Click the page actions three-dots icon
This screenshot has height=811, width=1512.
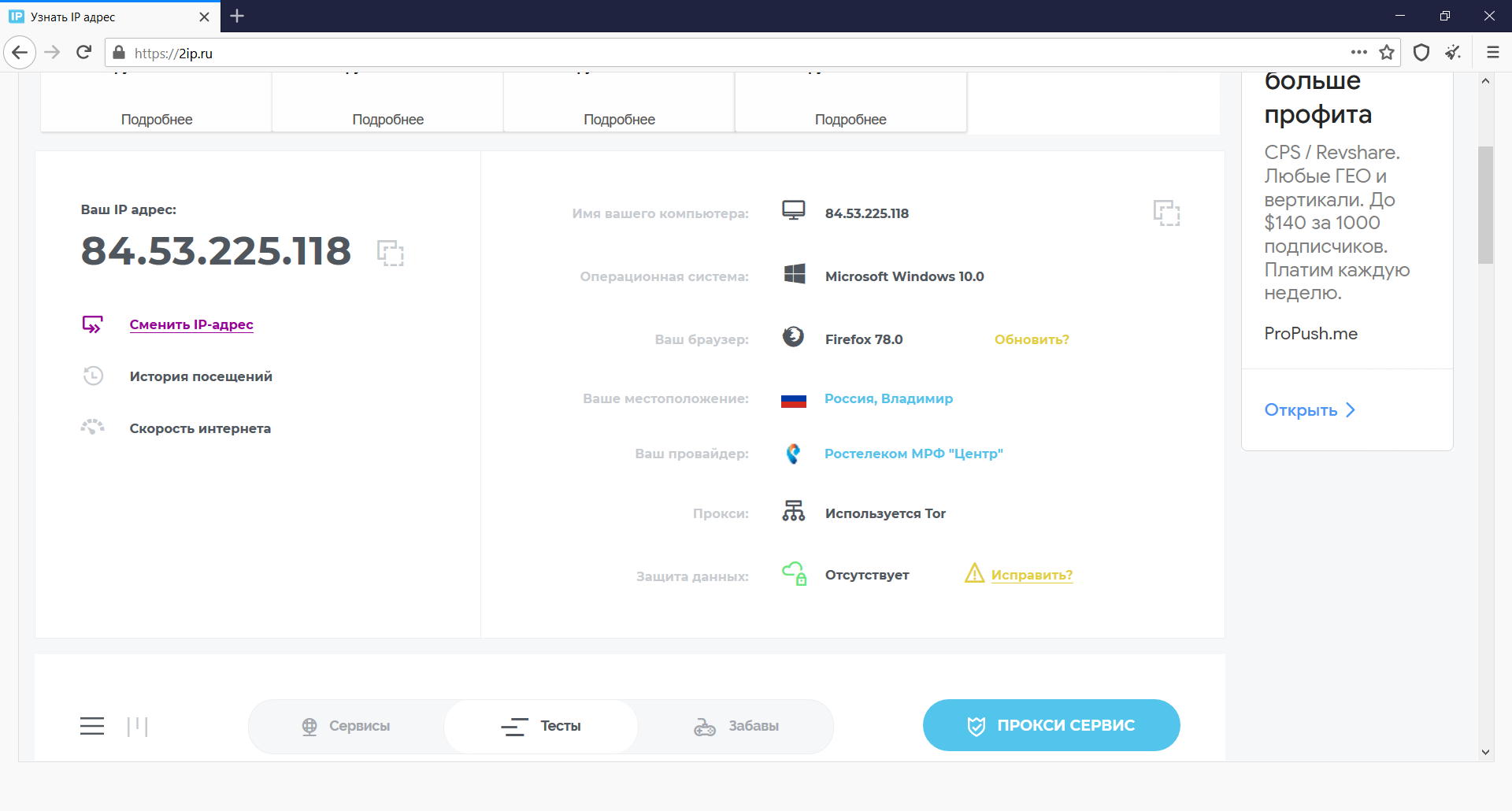click(x=1358, y=53)
